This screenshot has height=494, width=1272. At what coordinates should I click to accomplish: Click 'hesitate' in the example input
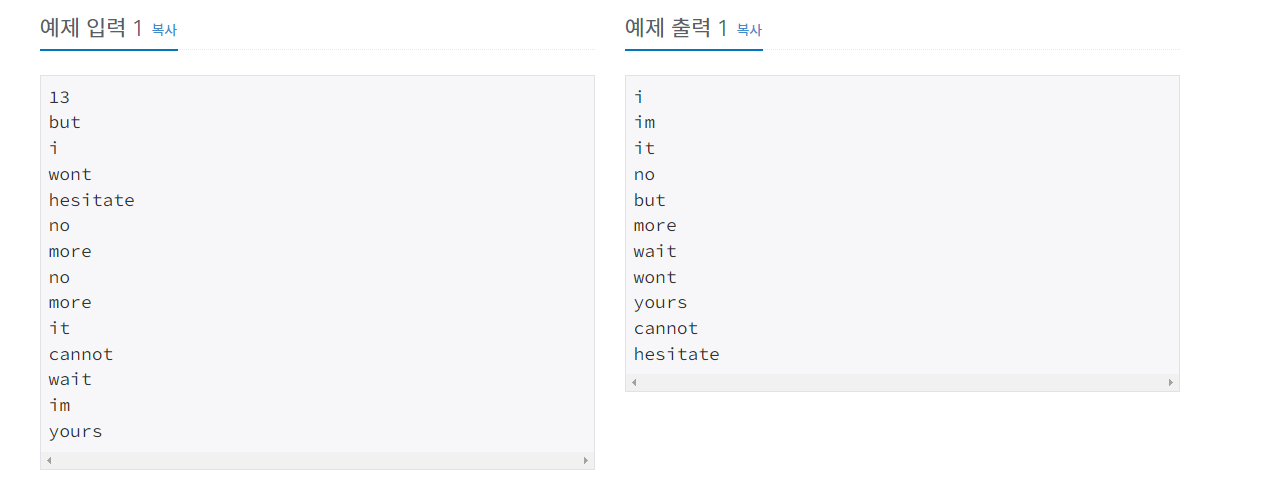[92, 200]
